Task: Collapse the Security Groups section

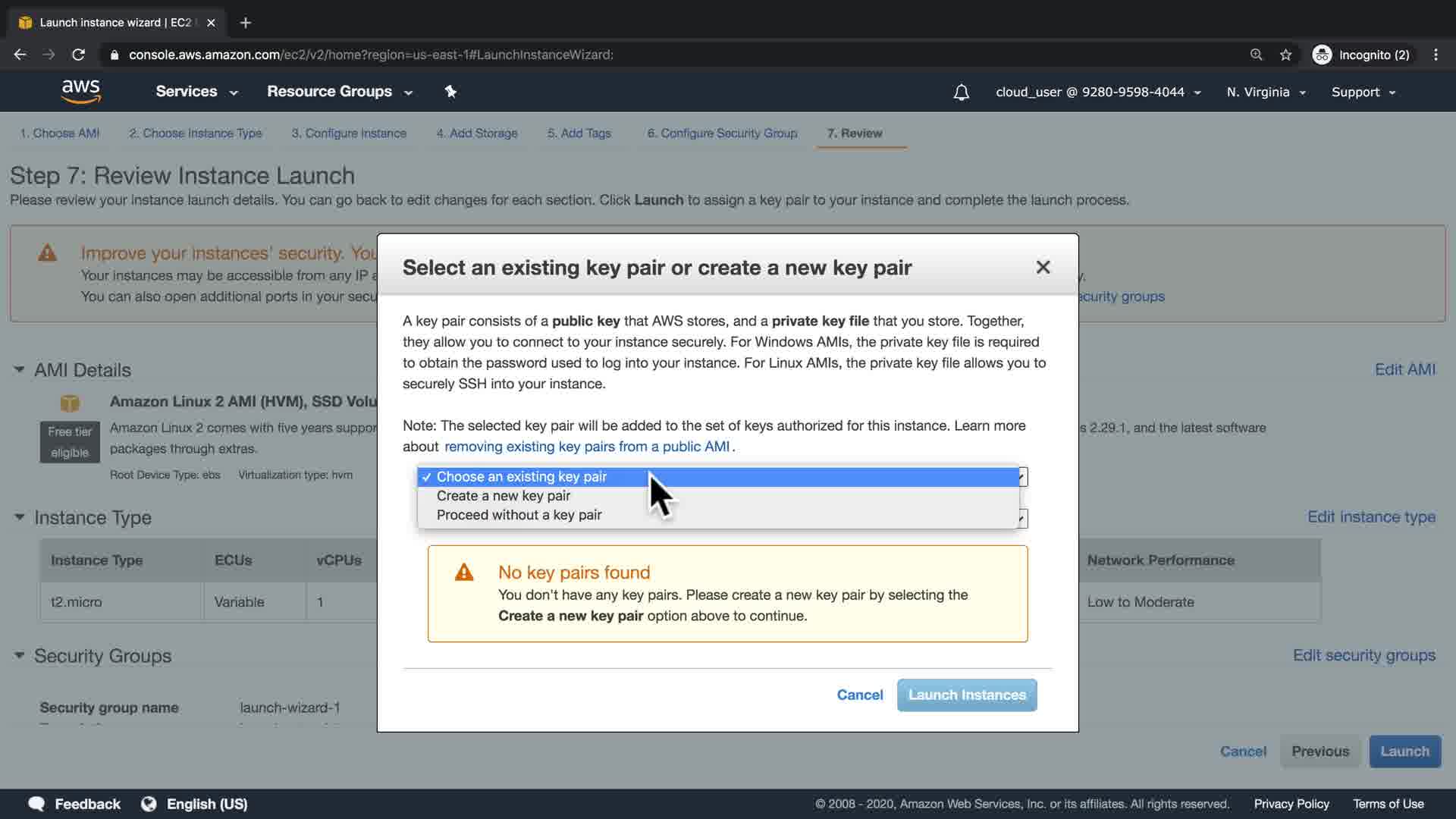Action: [x=19, y=656]
